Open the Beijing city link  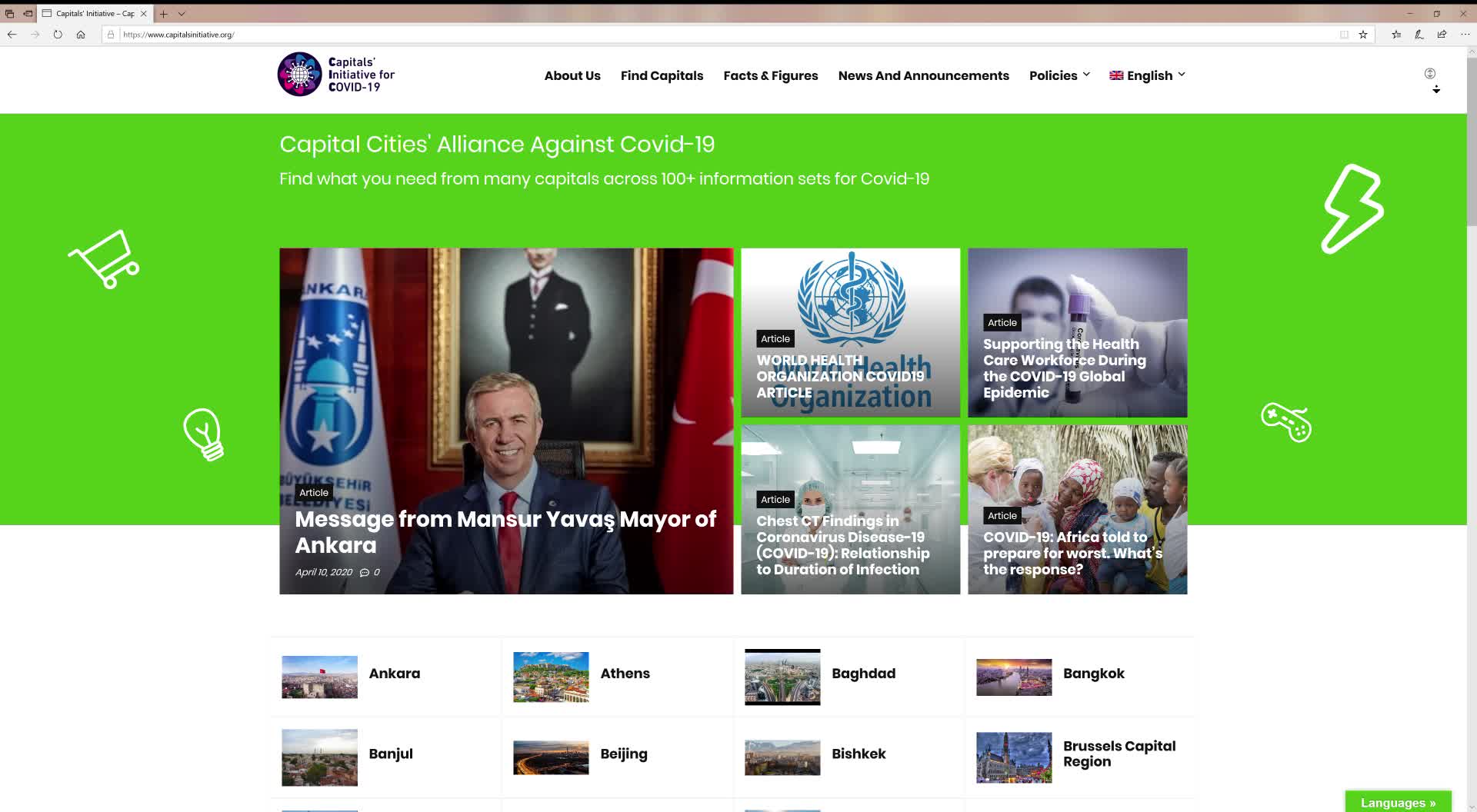(x=624, y=754)
